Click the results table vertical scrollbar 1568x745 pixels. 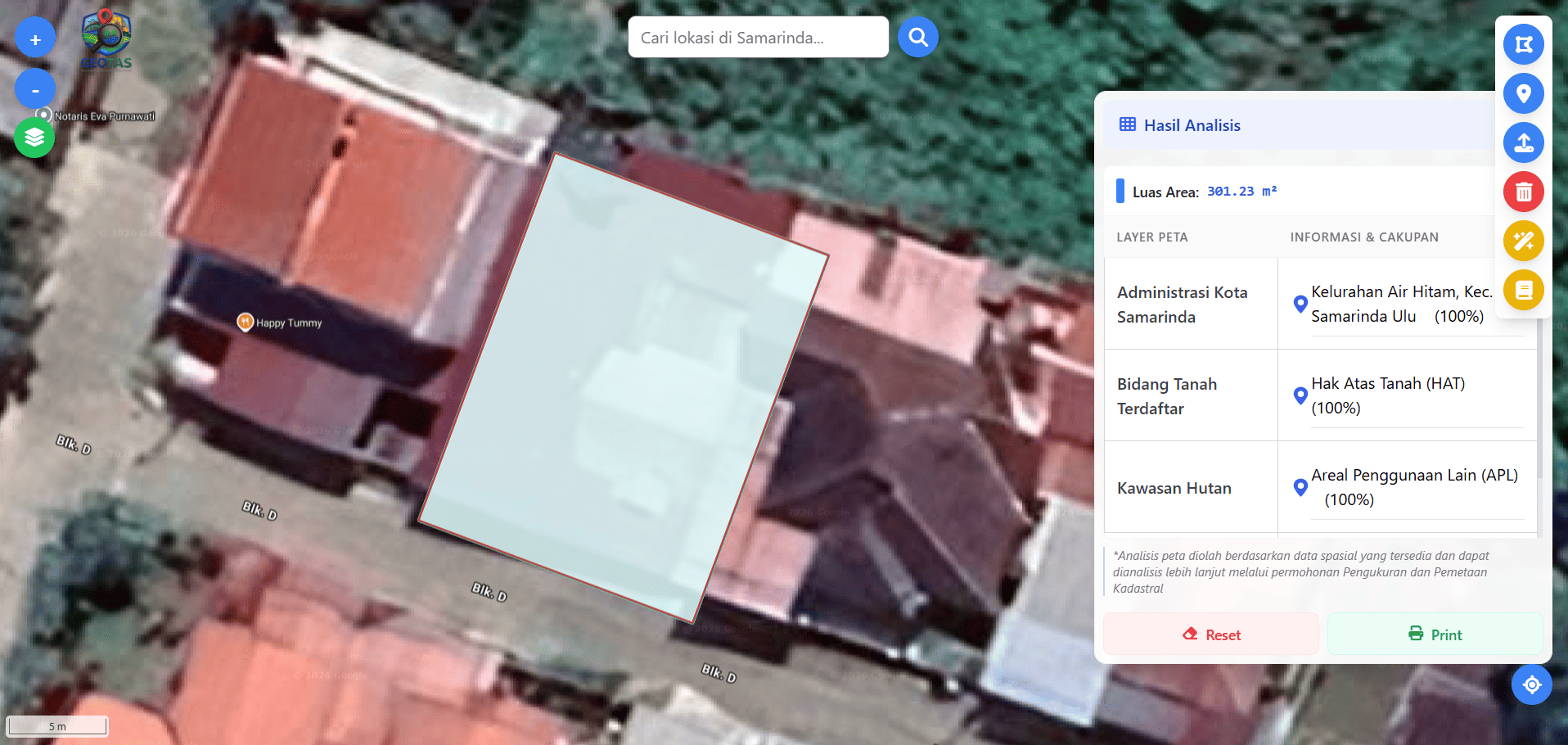(1539, 409)
